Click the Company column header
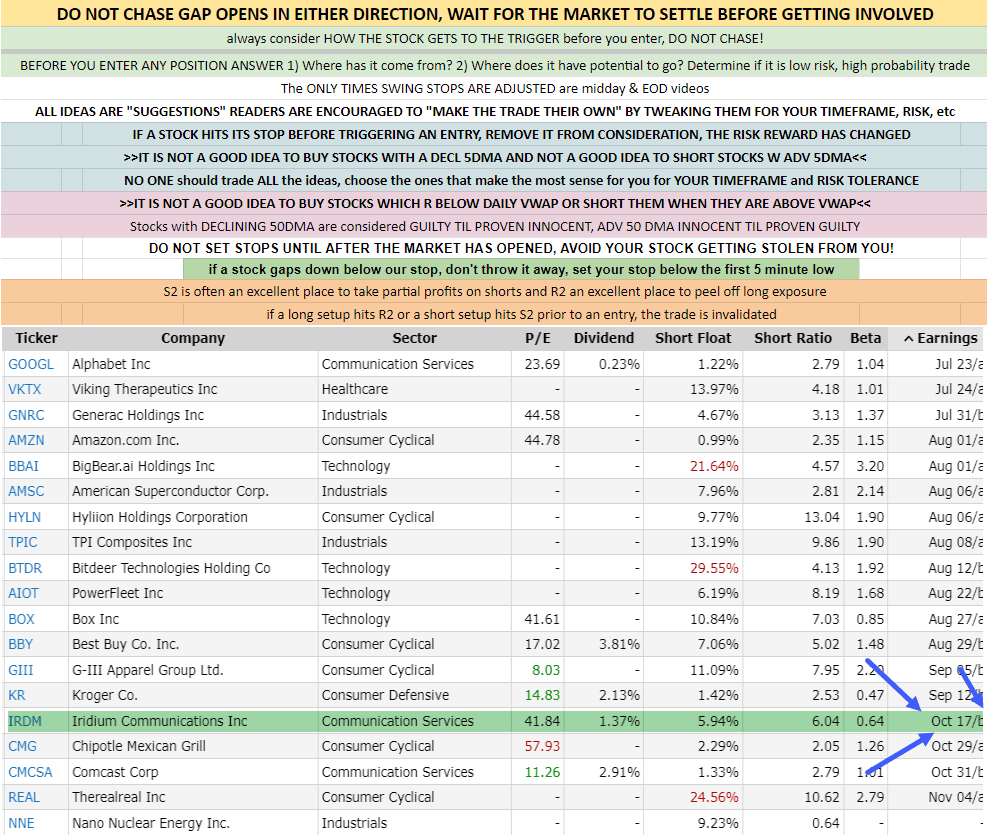The image size is (988, 835). [x=193, y=338]
